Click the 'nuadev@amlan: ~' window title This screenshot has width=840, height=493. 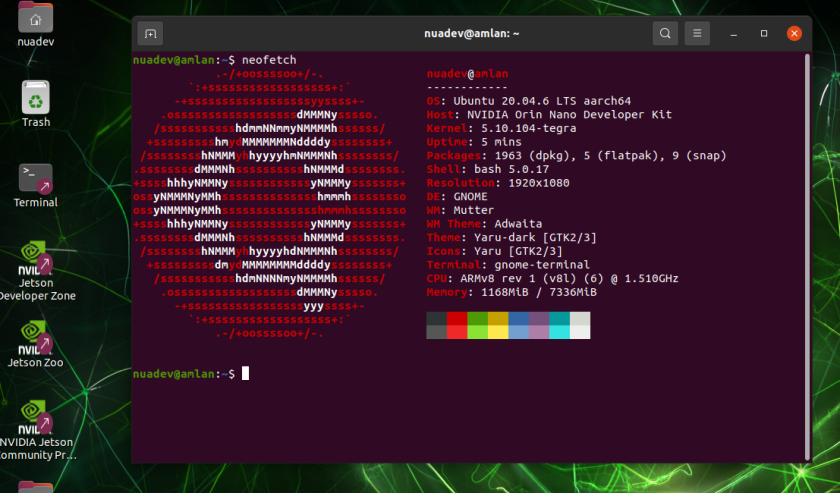pyautogui.click(x=472, y=34)
